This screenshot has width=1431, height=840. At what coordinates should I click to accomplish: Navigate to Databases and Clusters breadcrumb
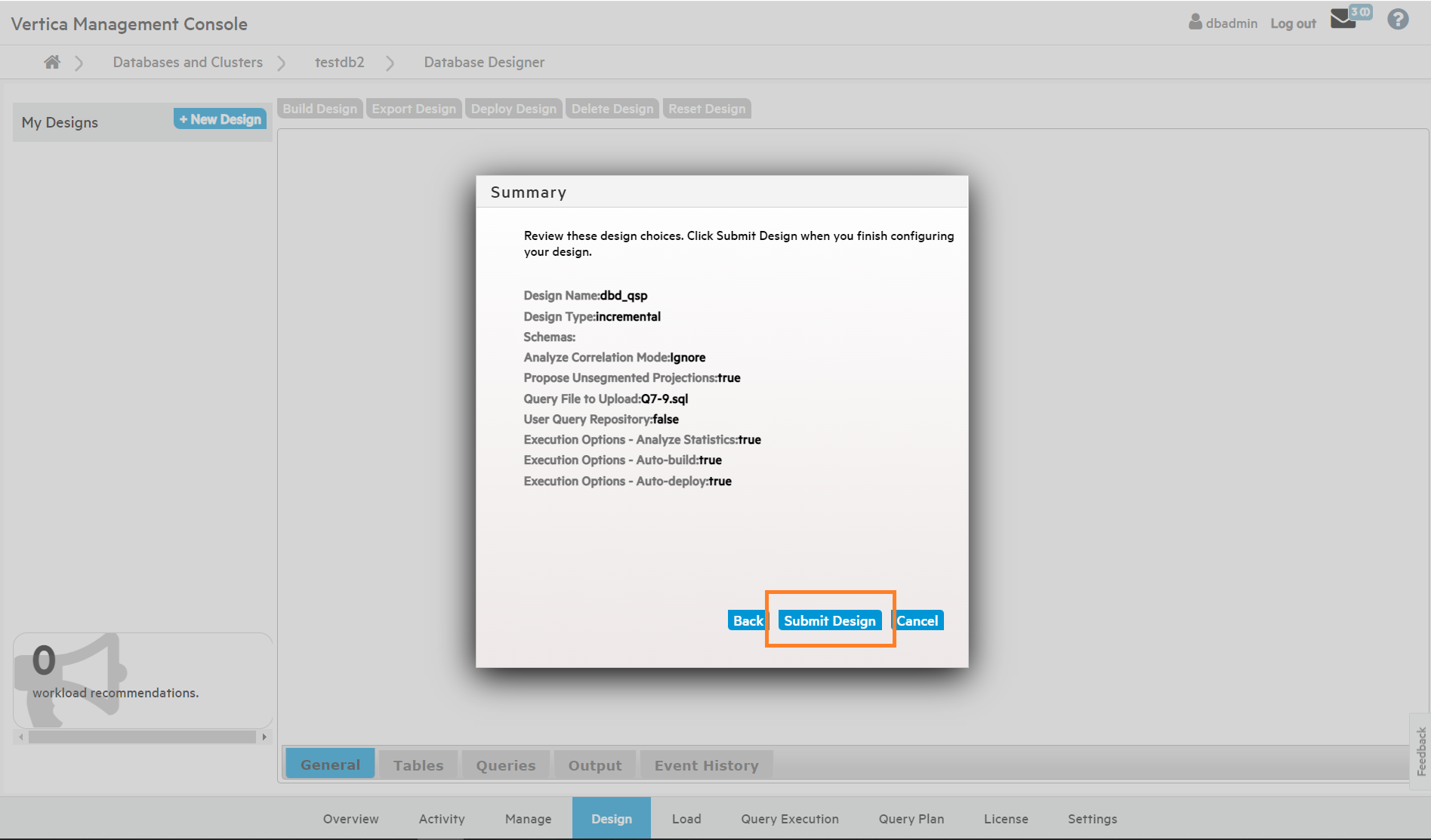[x=187, y=62]
